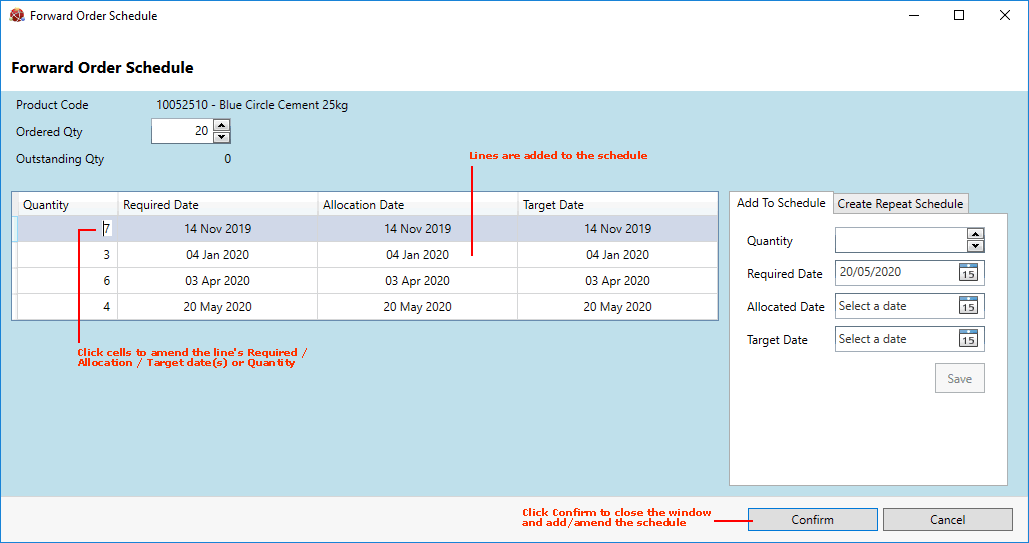Click the Ordered Qty input field

182,131
